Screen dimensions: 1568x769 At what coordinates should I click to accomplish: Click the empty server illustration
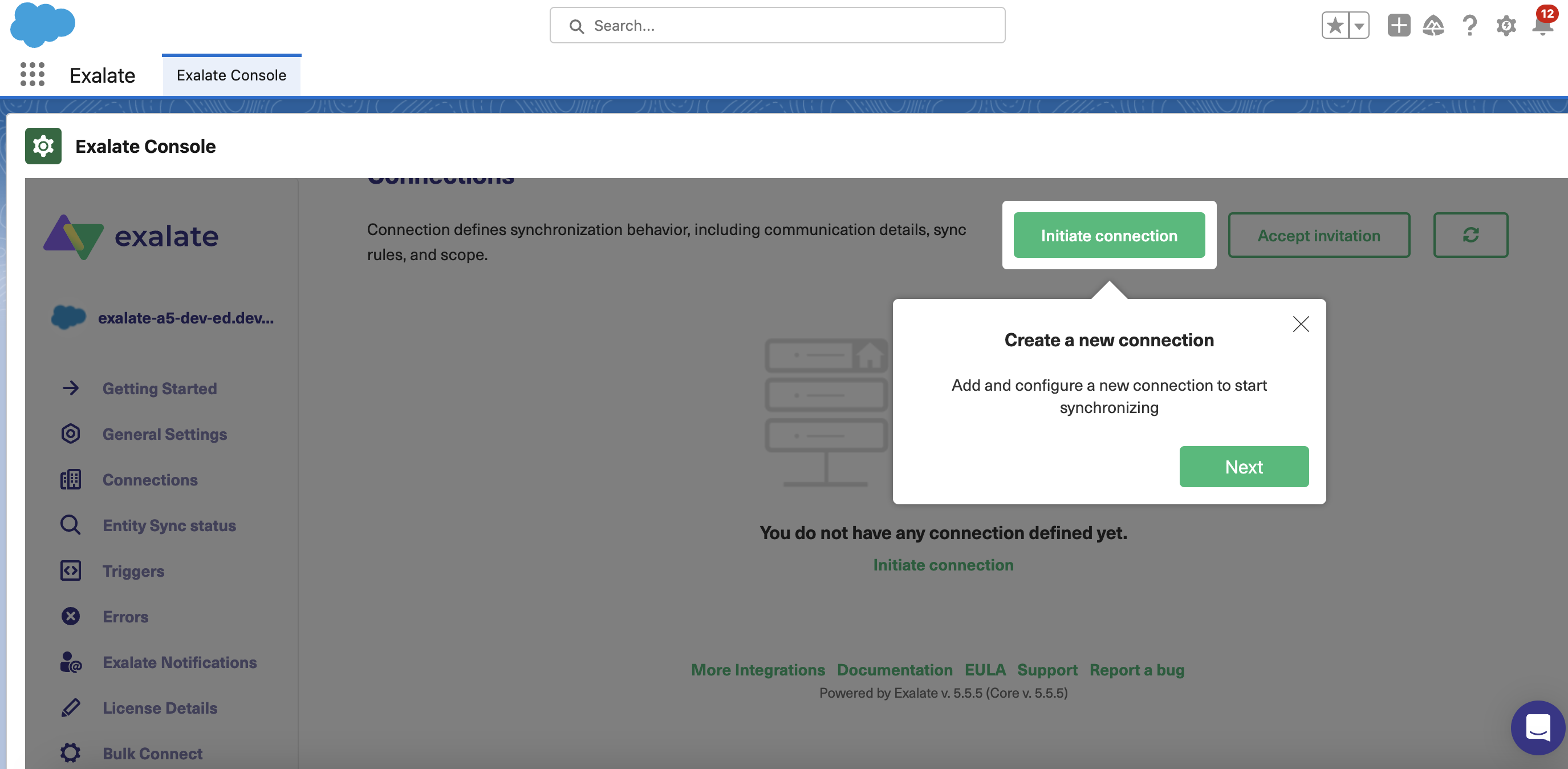[x=826, y=412]
